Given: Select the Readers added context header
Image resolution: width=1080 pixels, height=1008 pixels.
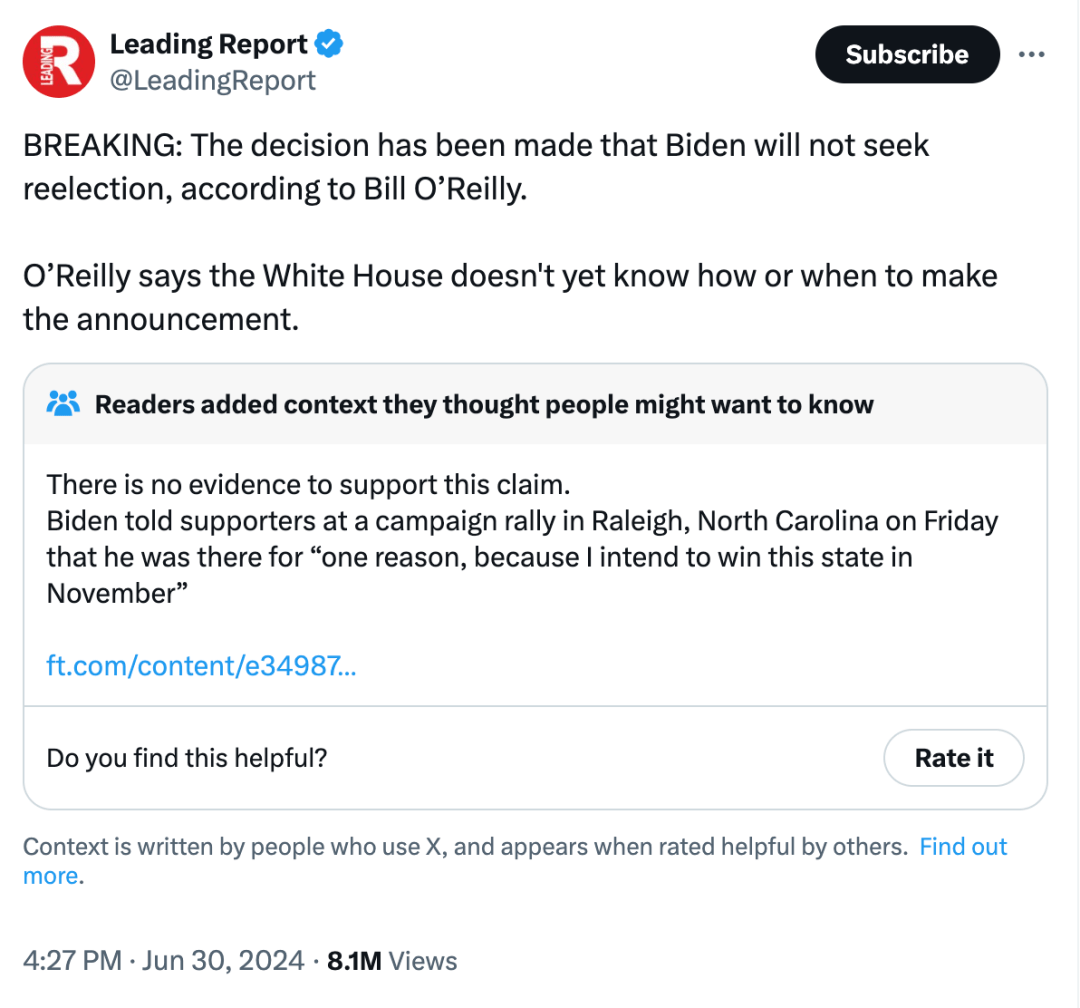Looking at the screenshot, I should pyautogui.click(x=484, y=404).
